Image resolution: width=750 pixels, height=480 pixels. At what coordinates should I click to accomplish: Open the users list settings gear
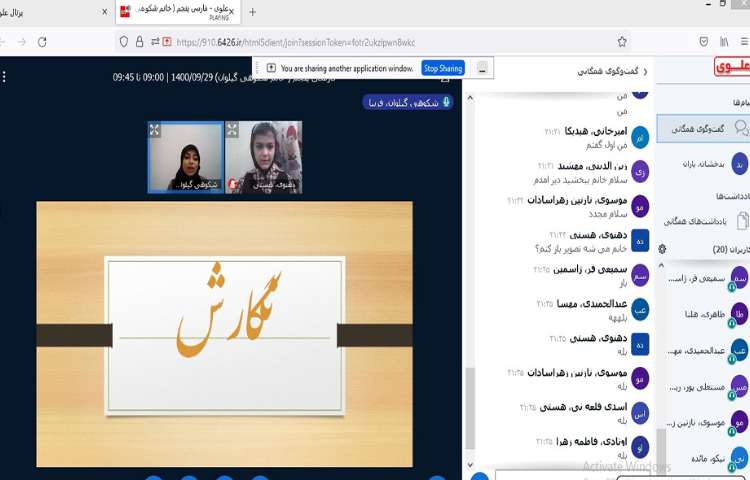(x=662, y=248)
